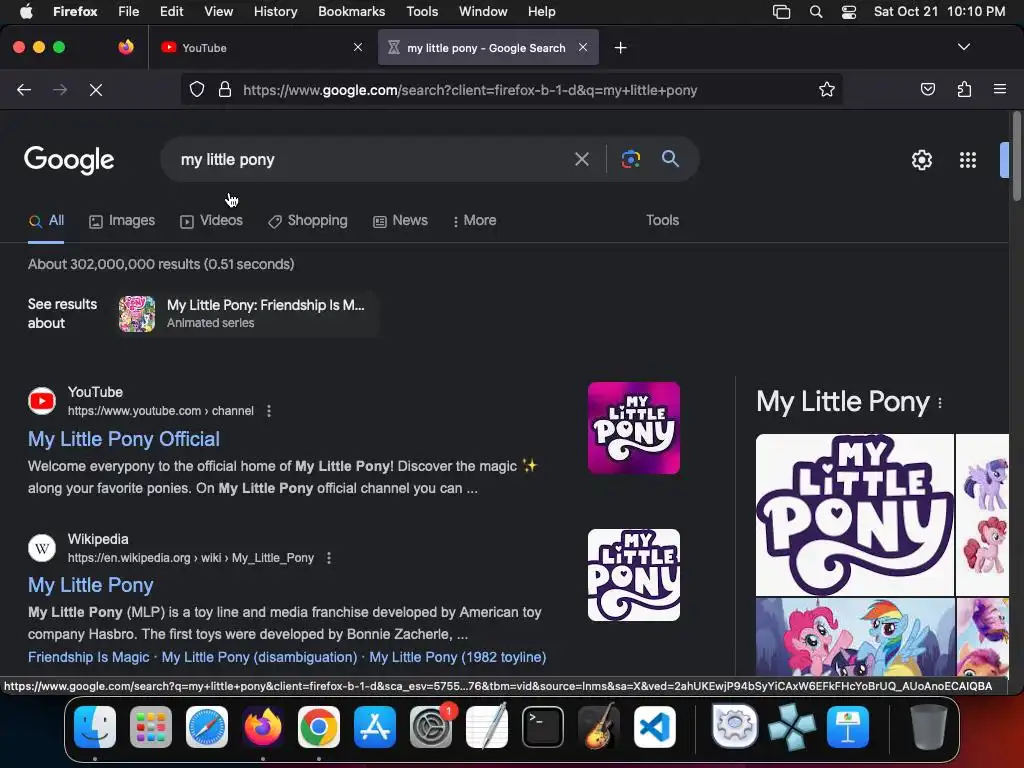Click into the Google search field
The width and height of the screenshot is (1024, 768).
point(366,159)
